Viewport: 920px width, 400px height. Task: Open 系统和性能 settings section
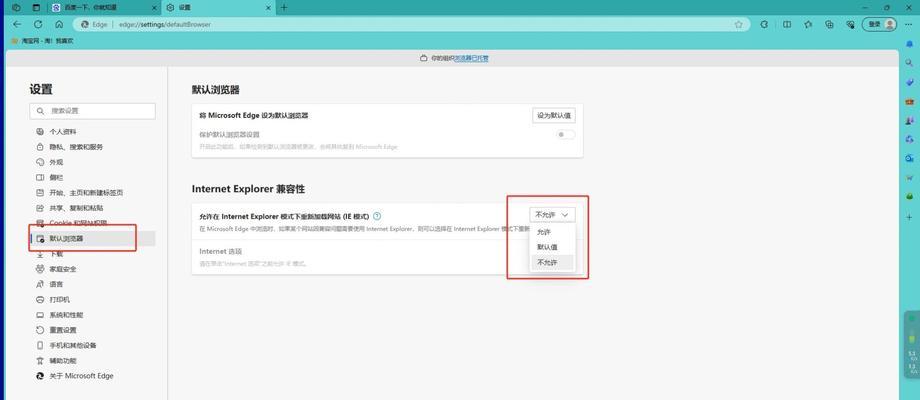[x=93, y=315]
